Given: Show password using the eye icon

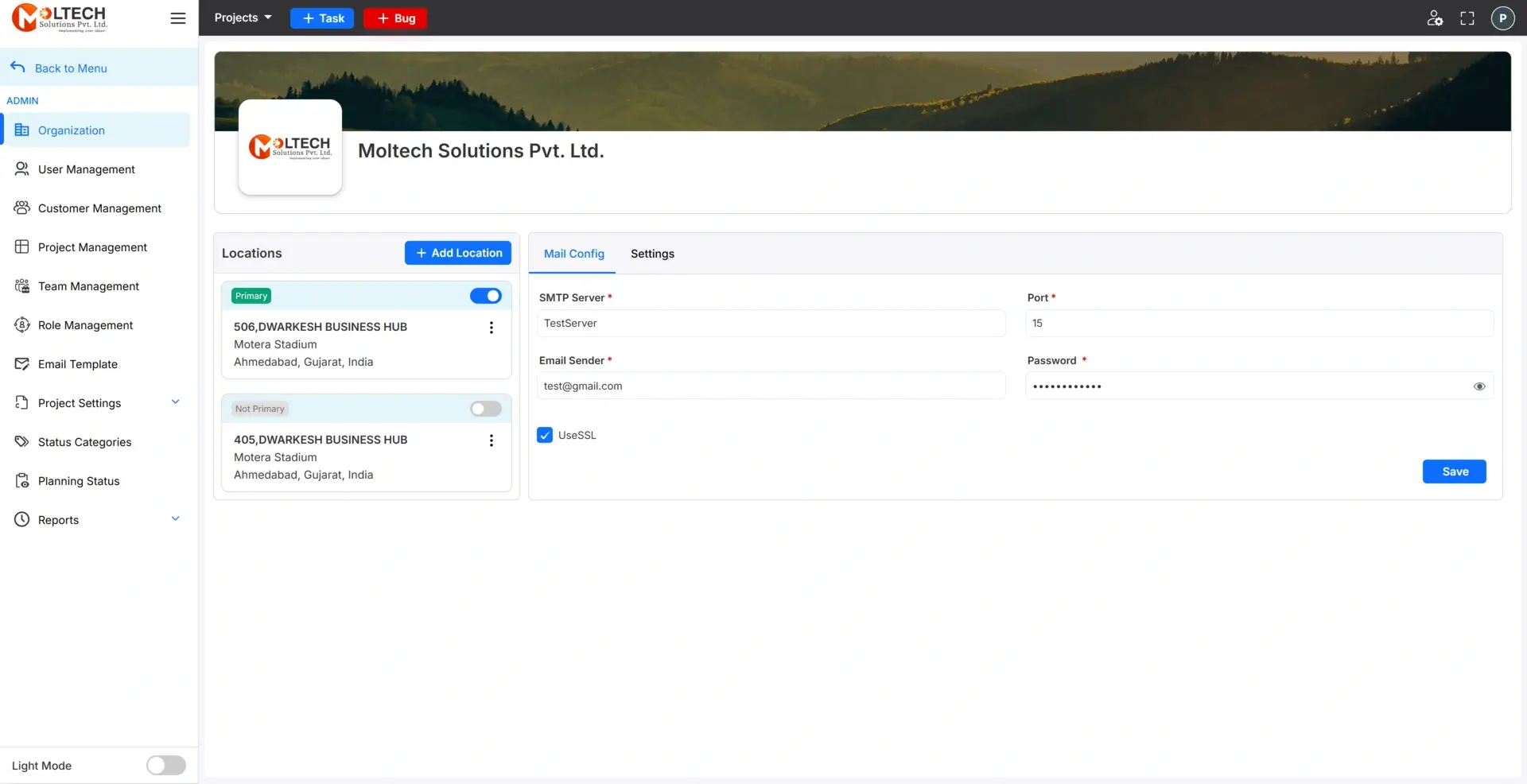Looking at the screenshot, I should click(1479, 386).
